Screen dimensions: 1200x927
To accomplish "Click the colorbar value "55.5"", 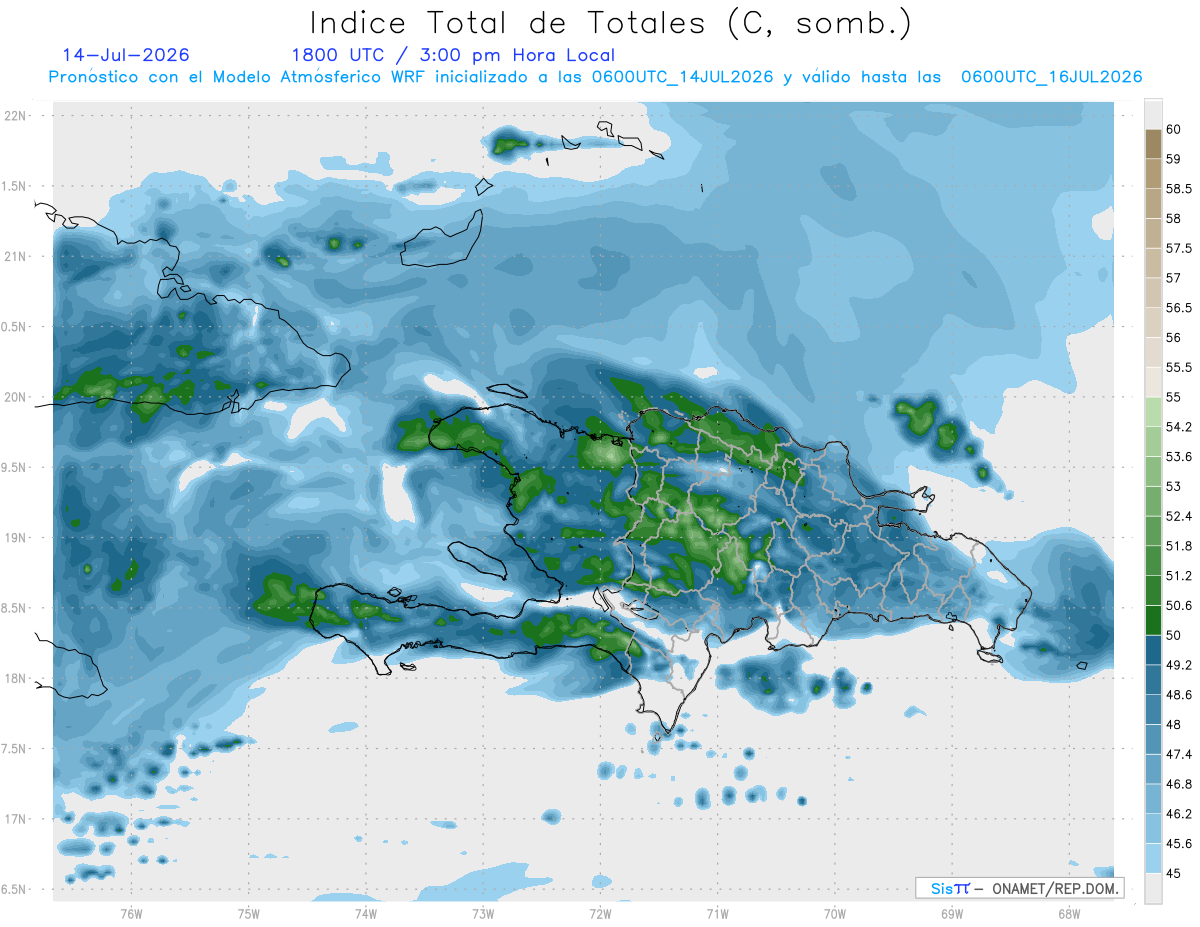I will pos(1180,367).
